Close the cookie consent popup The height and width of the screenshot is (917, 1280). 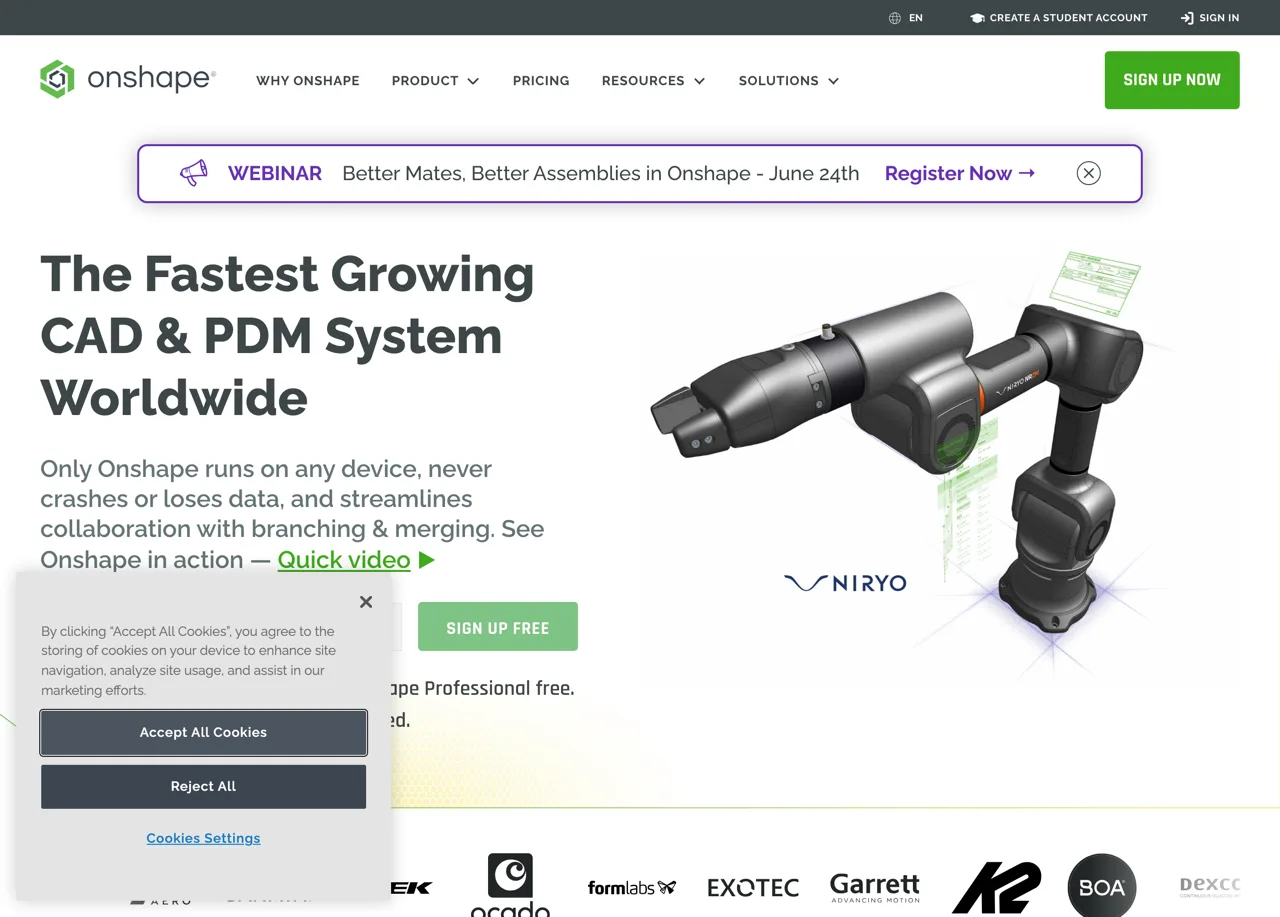366,602
